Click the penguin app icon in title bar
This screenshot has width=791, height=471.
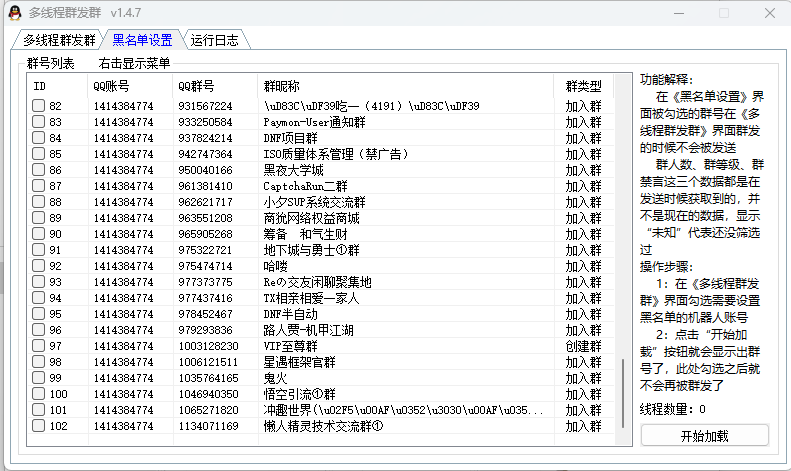[13, 13]
